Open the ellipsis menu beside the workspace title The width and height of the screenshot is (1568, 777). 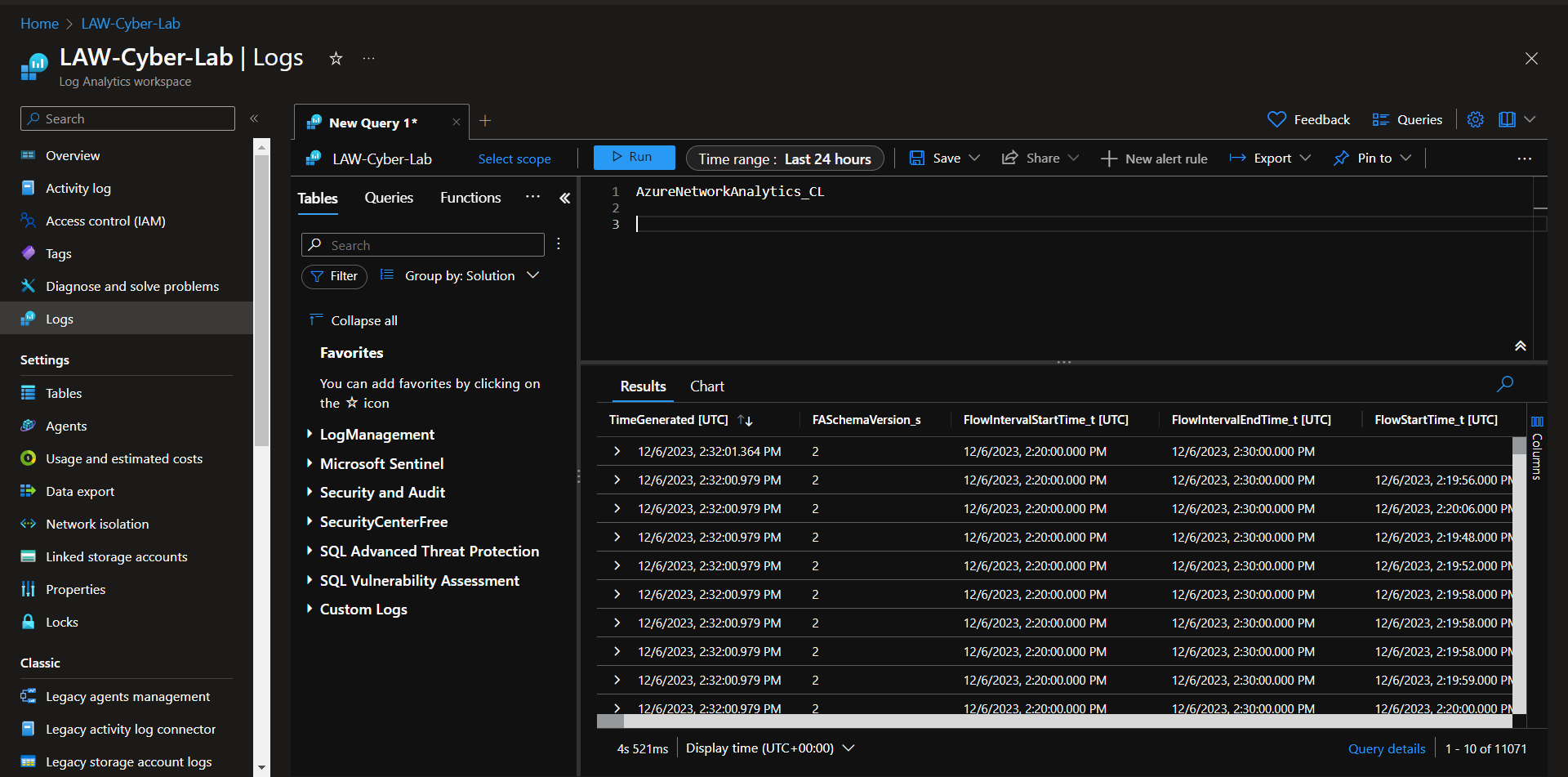click(369, 58)
